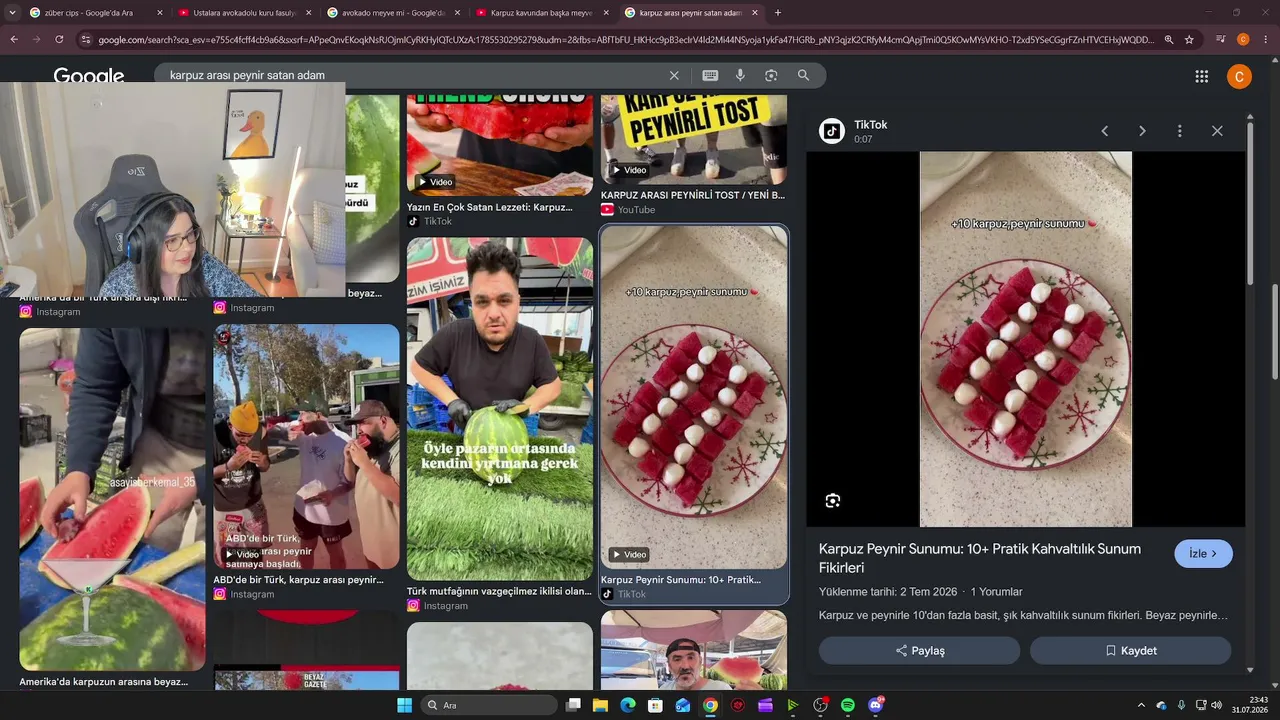Search by image with the Lens icon
This screenshot has height=720, width=1280.
pos(771,75)
